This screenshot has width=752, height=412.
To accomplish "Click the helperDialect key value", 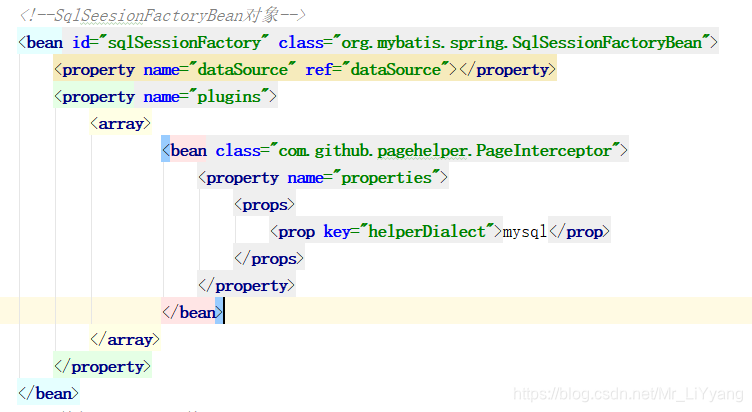I will [x=426, y=232].
